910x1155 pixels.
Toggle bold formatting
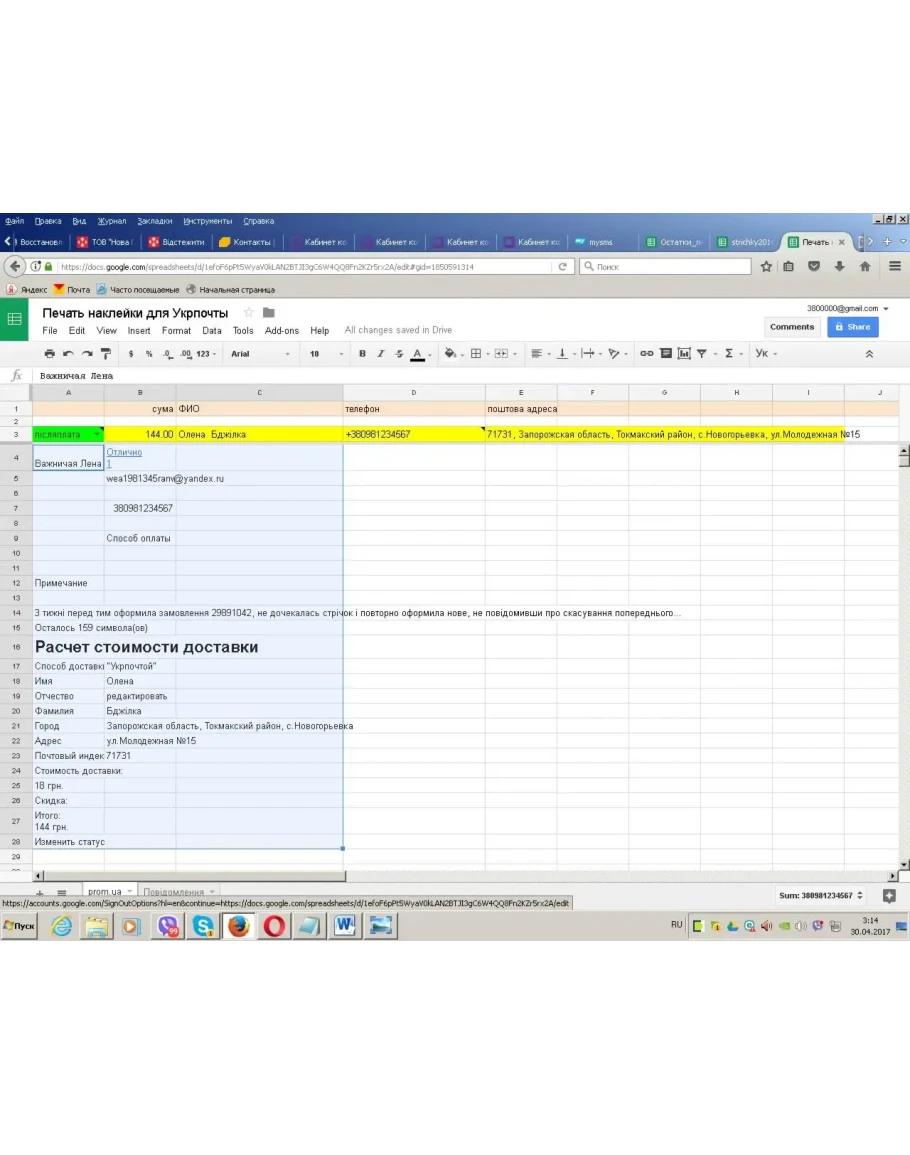(362, 354)
